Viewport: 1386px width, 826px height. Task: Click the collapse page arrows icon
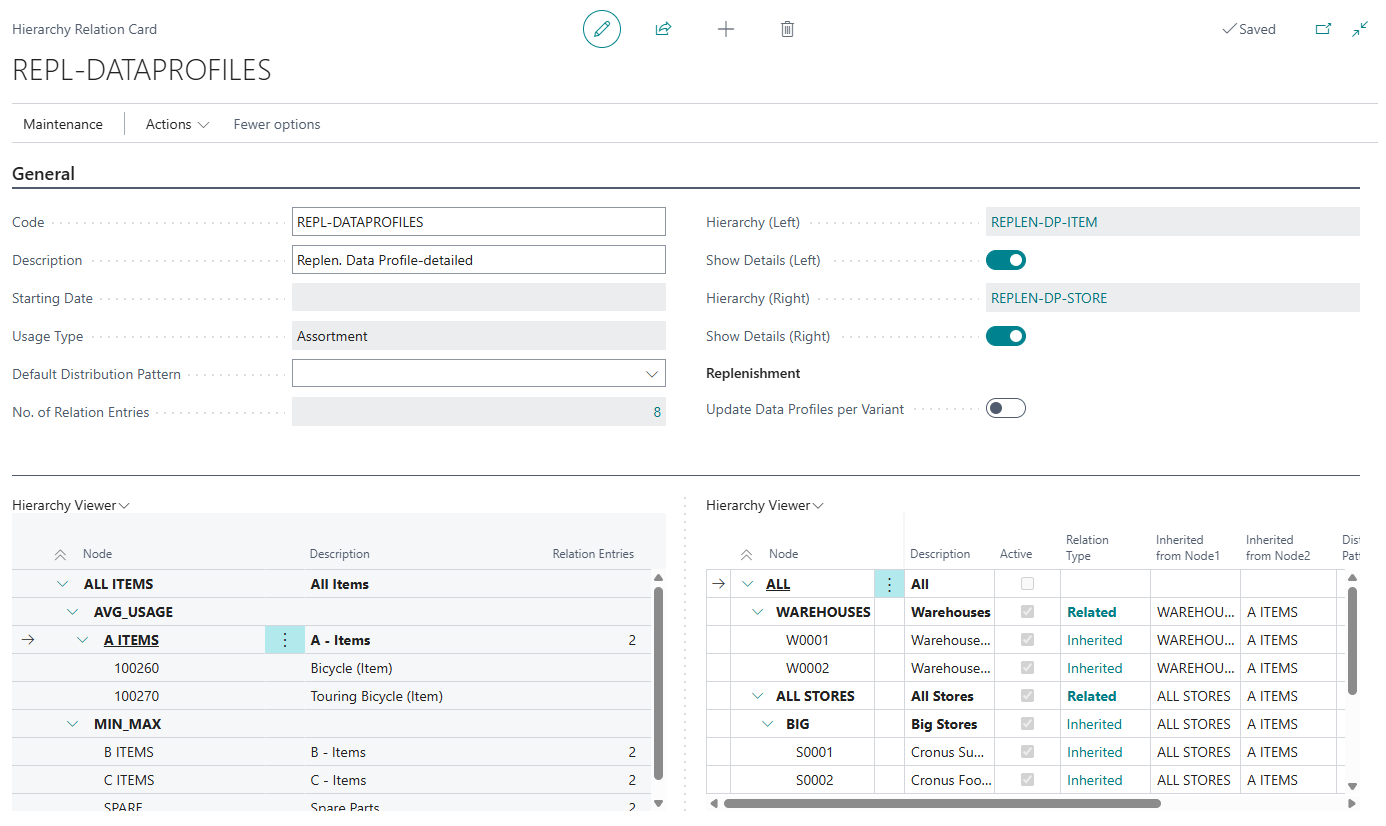tap(1360, 29)
